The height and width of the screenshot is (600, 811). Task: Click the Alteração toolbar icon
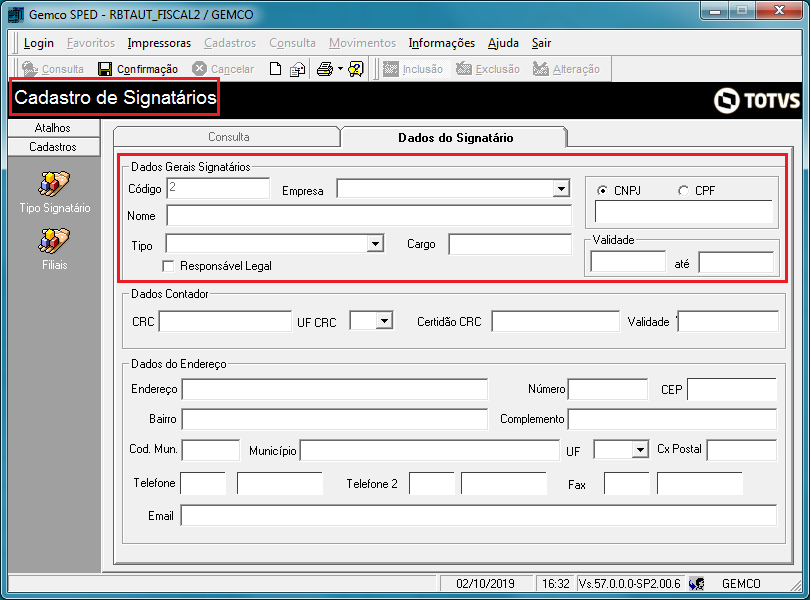pos(540,69)
